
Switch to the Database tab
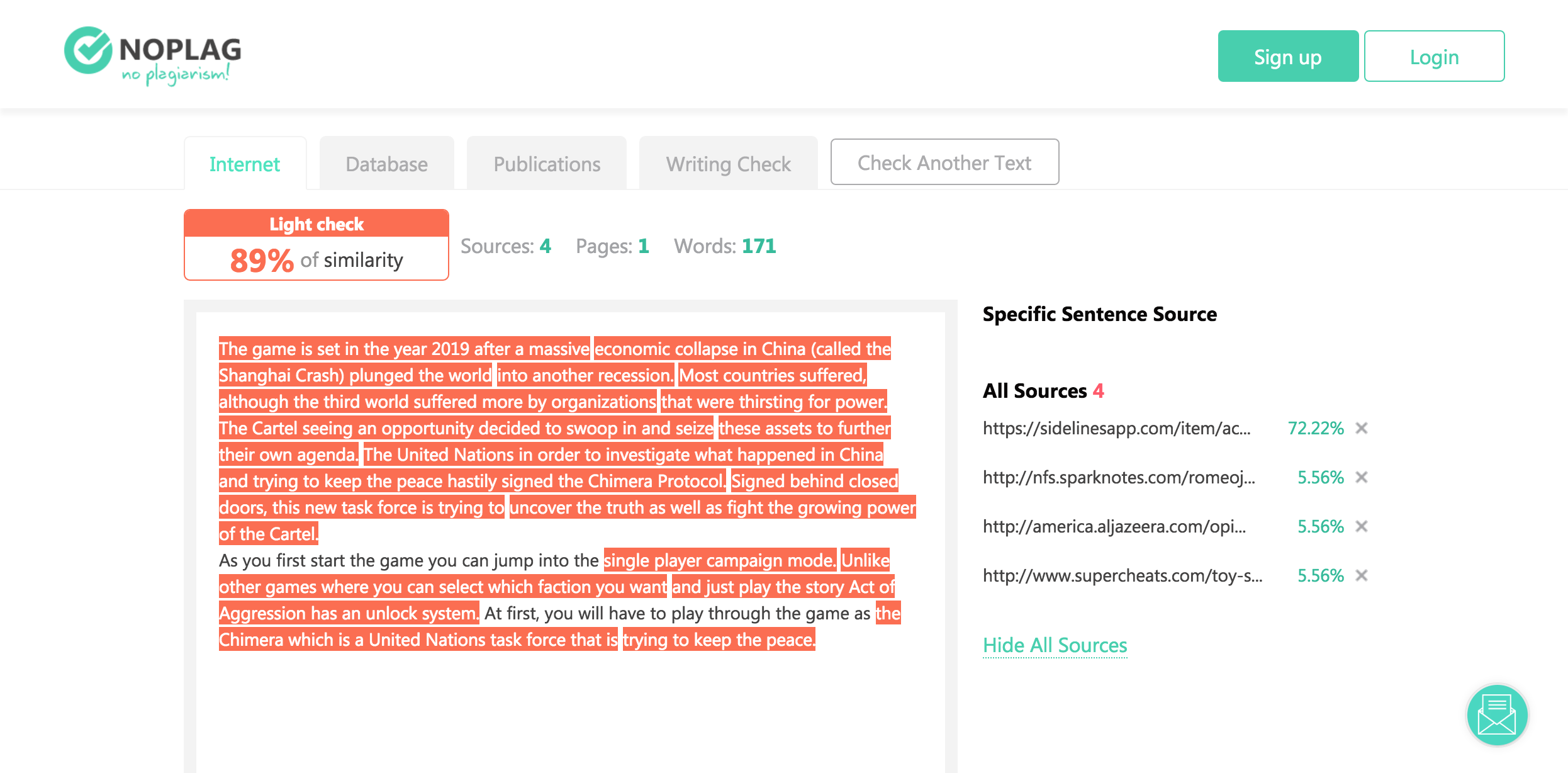point(386,164)
